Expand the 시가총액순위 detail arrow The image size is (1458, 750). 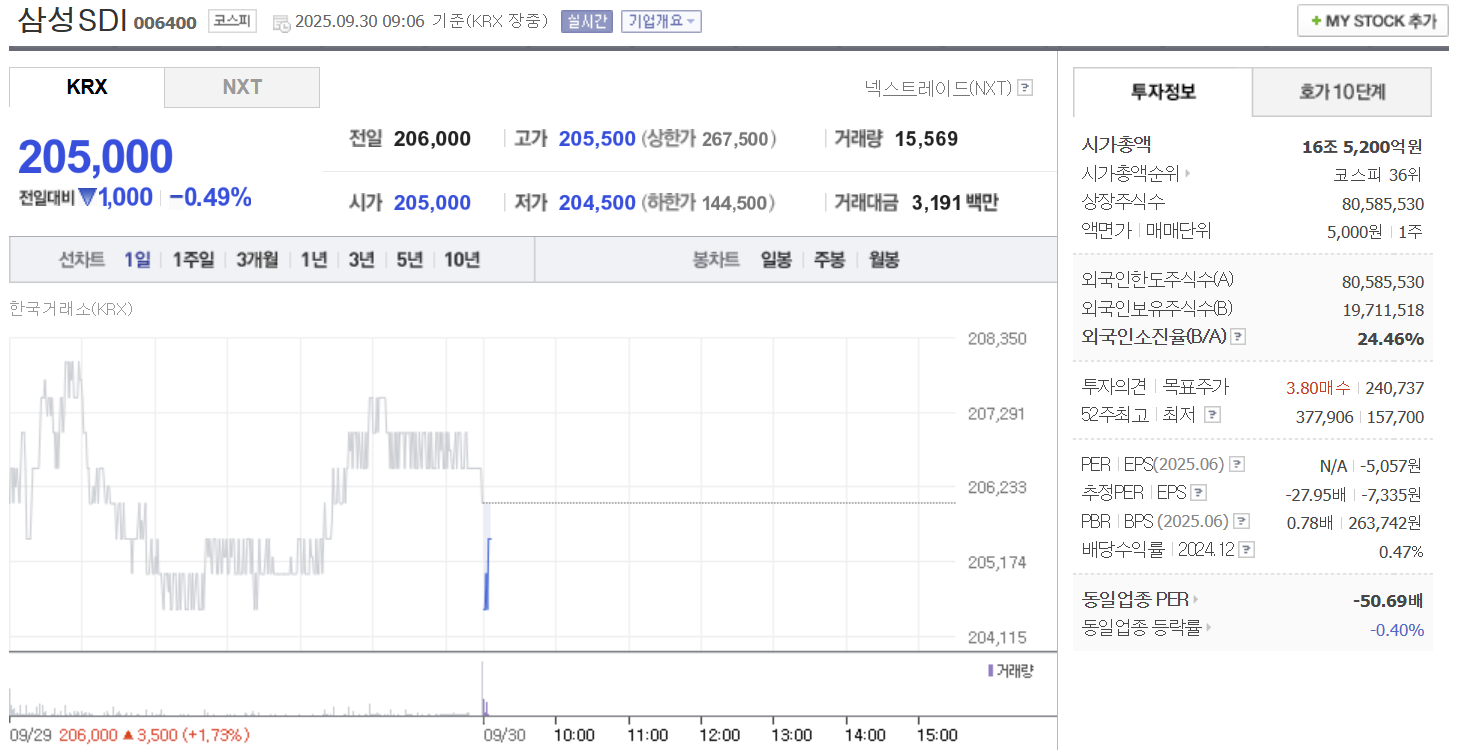point(1185,171)
